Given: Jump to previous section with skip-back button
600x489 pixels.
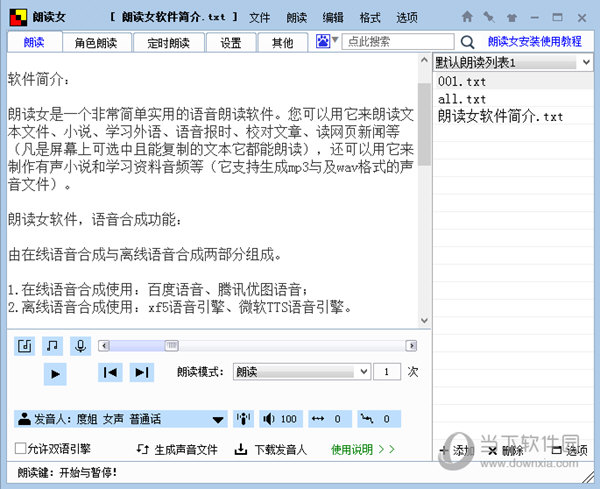Looking at the screenshot, I should [x=110, y=373].
